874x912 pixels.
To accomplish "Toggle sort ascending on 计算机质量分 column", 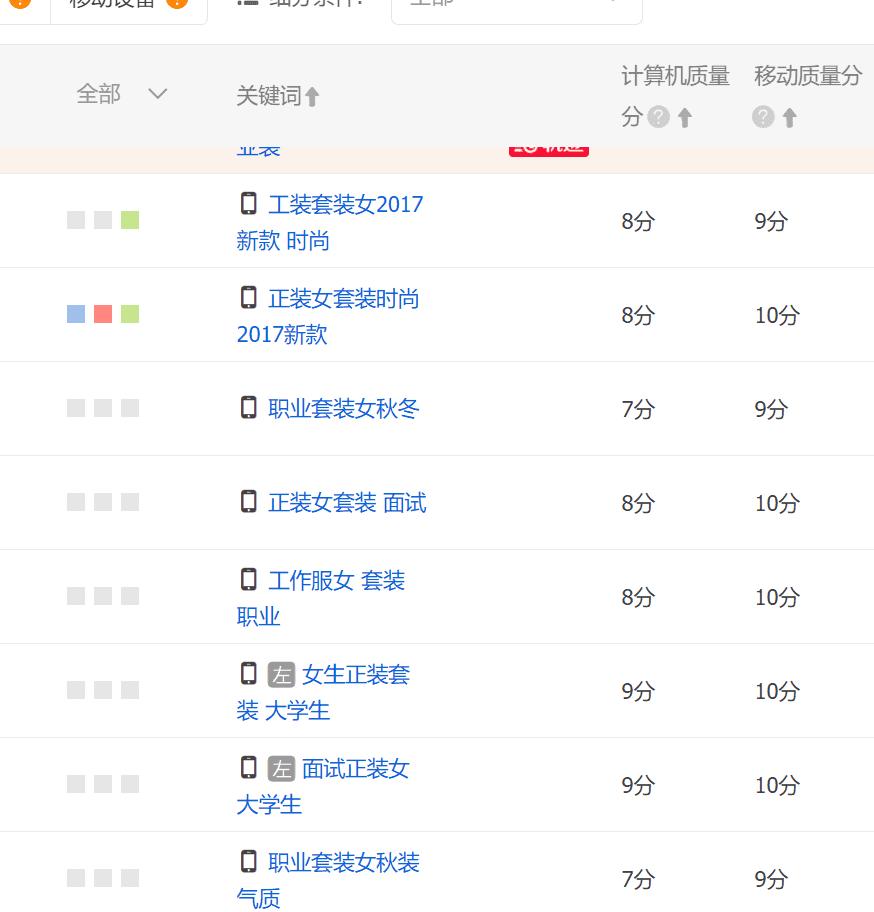I will point(684,116).
